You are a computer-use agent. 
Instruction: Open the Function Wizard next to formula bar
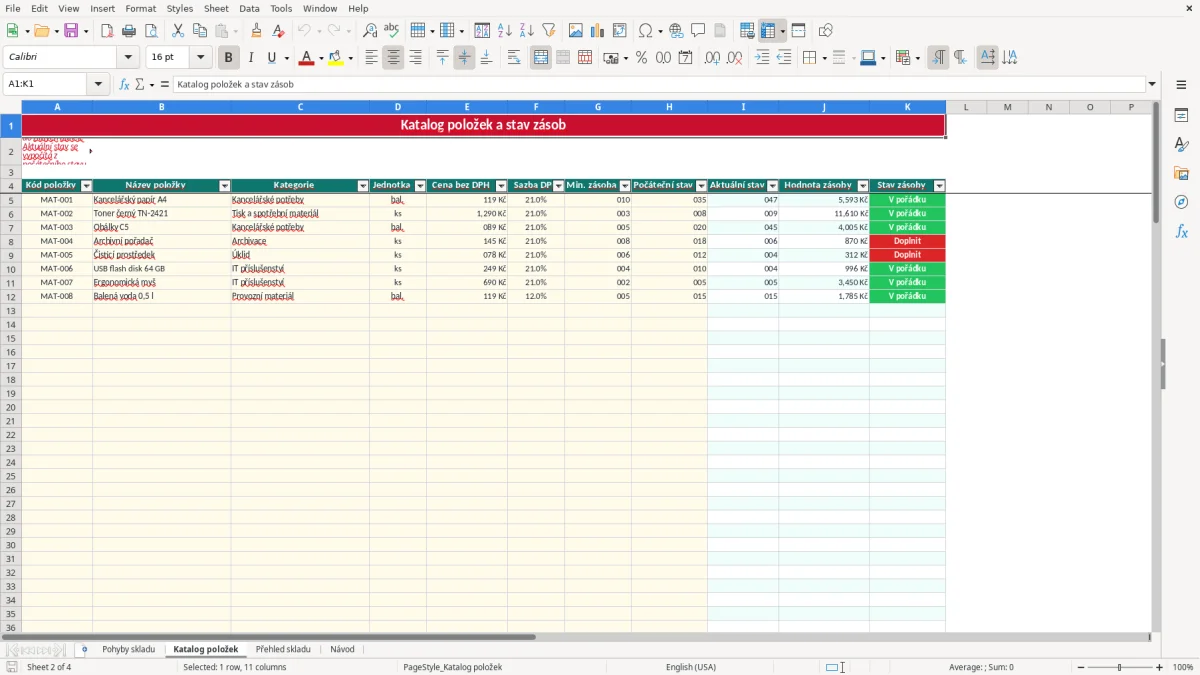(124, 84)
